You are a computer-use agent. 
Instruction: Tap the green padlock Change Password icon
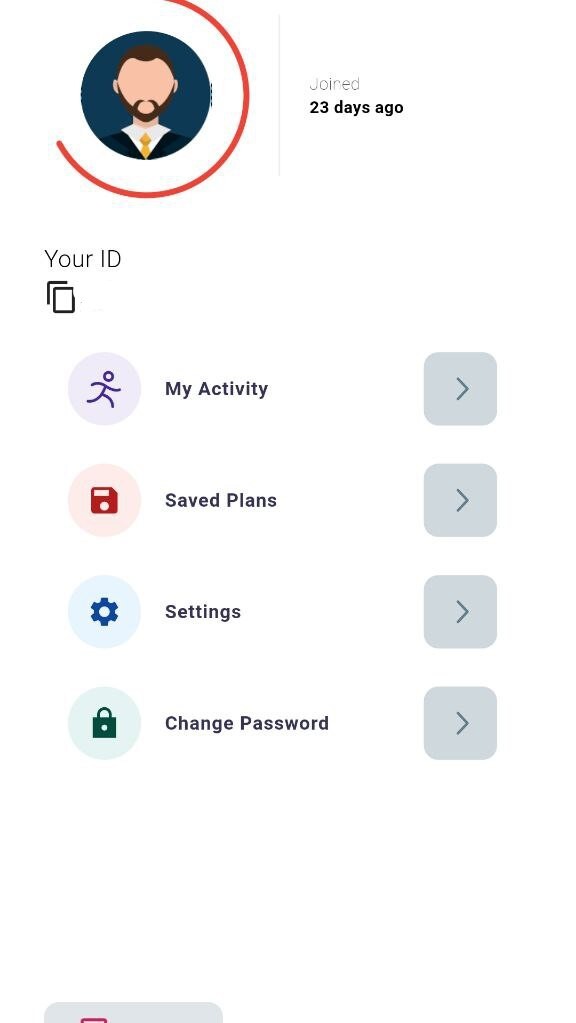click(104, 723)
